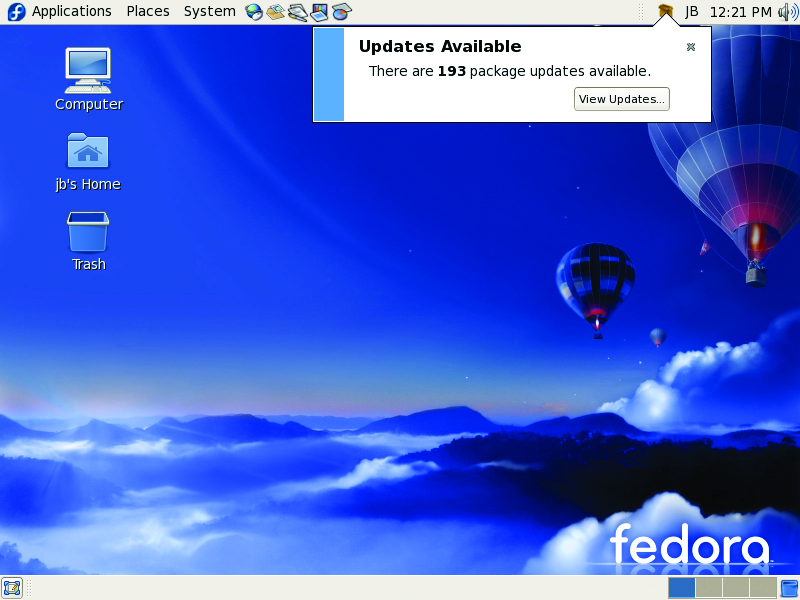Open the volume control speaker icon
Screen dimensions: 800x600
tap(787, 12)
